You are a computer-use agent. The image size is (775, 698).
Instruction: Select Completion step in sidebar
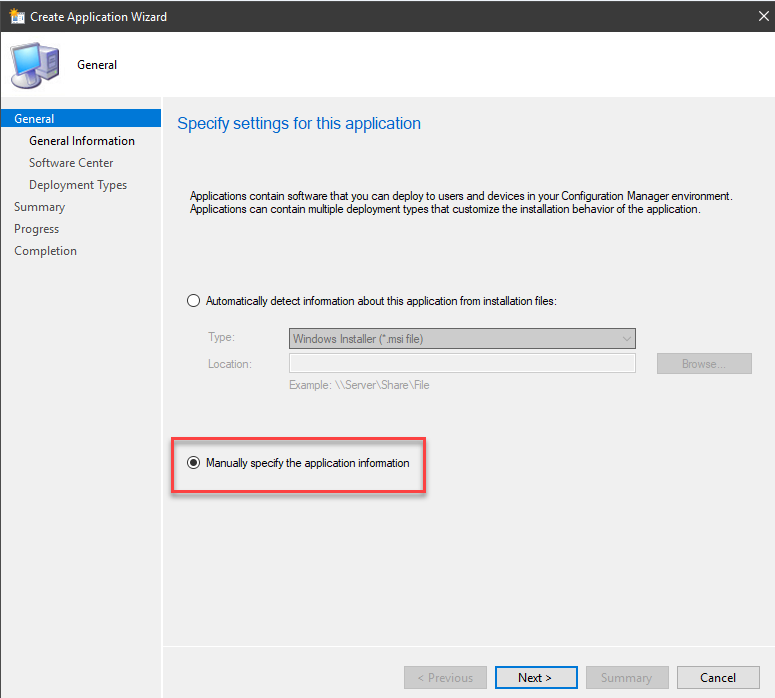click(x=45, y=251)
